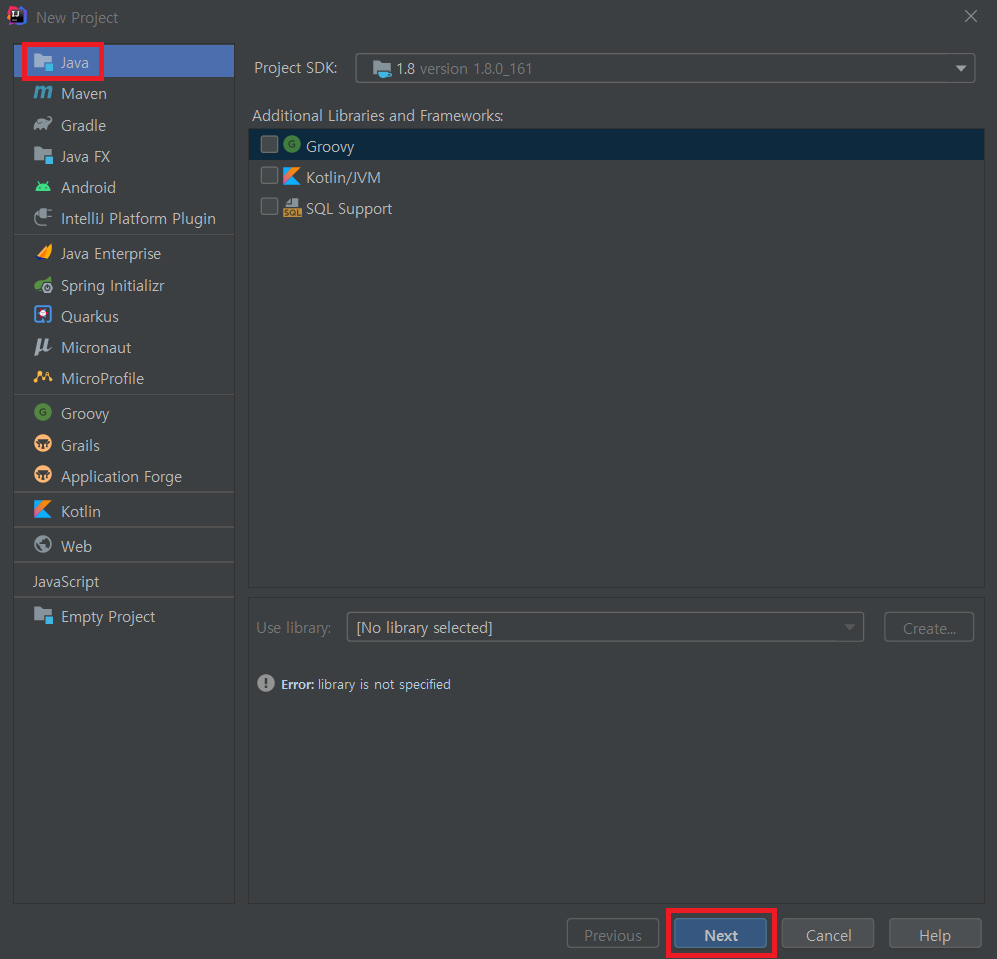The image size is (997, 959).
Task: Click the Grails label
Action: pos(80,445)
